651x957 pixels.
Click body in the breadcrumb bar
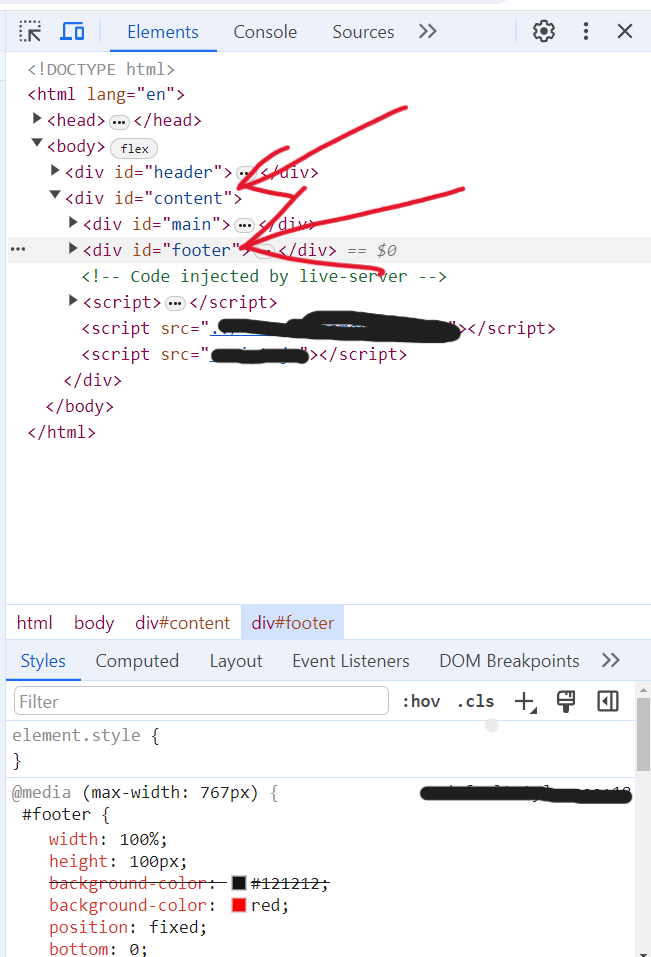(x=94, y=623)
